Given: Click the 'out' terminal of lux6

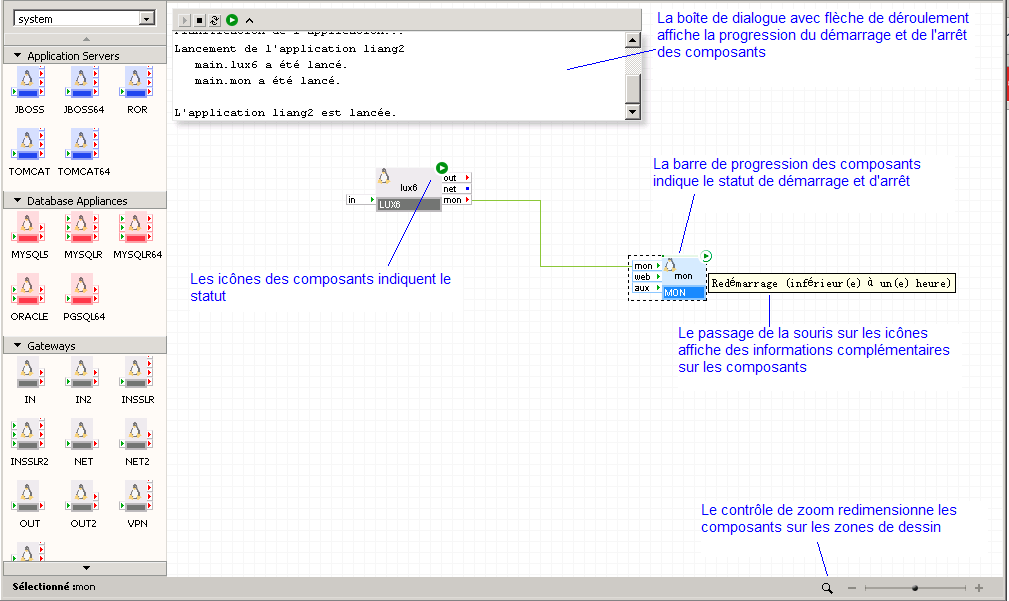Looking at the screenshot, I should click(457, 178).
